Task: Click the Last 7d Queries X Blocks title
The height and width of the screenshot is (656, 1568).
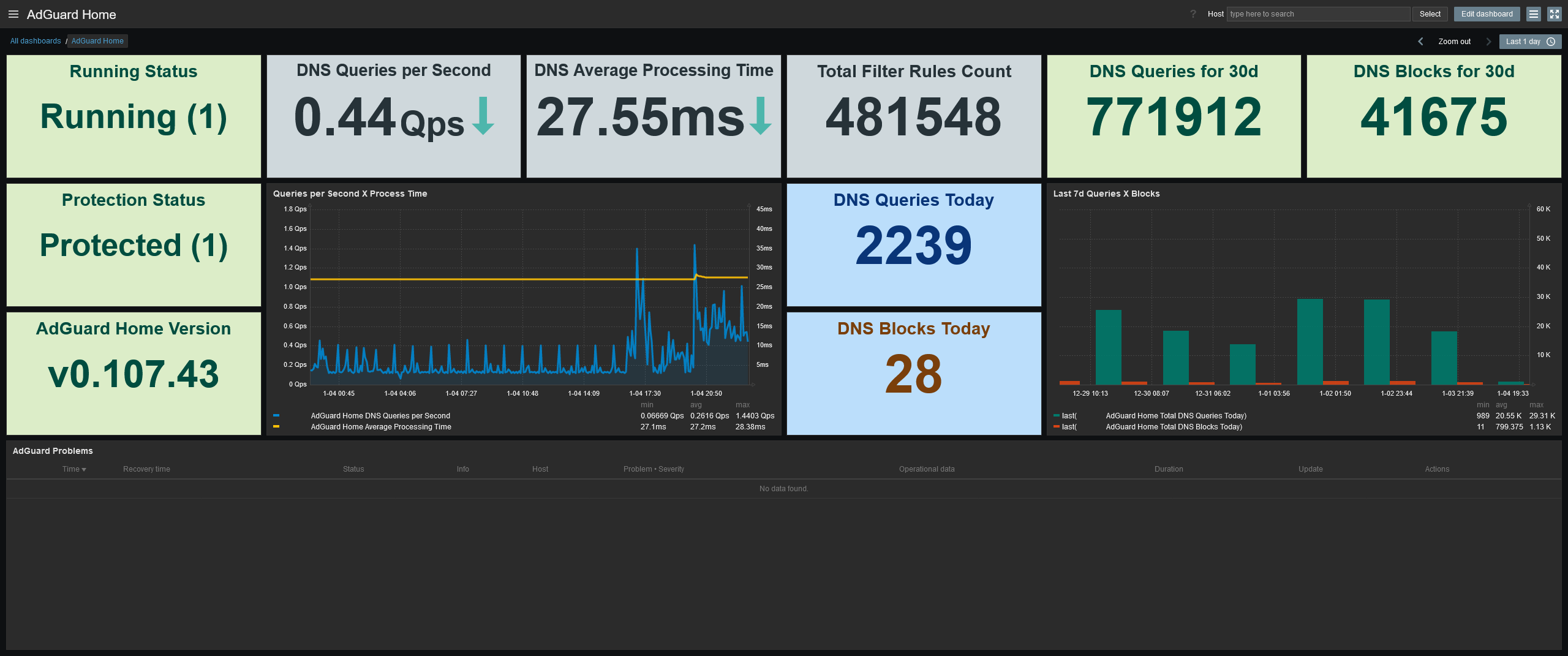Action: [1106, 194]
